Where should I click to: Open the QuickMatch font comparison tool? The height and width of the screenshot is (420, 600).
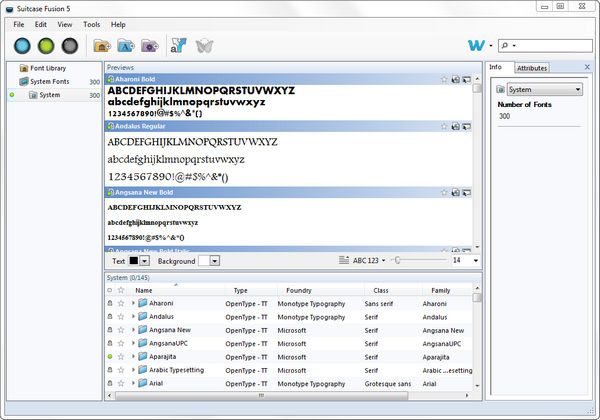179,46
